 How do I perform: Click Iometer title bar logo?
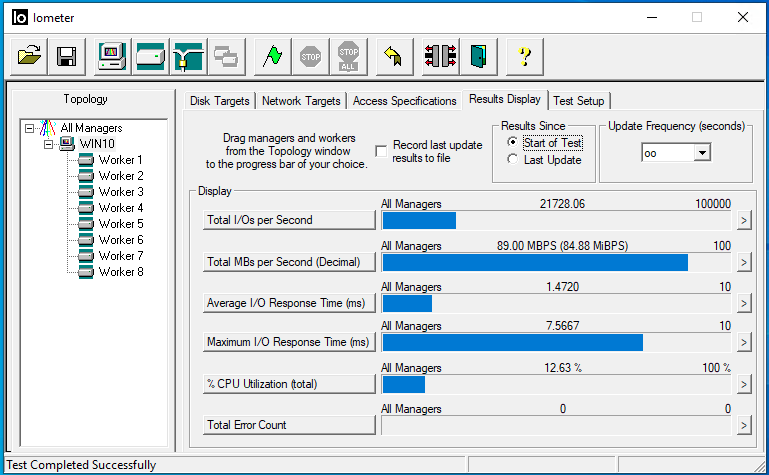point(20,18)
